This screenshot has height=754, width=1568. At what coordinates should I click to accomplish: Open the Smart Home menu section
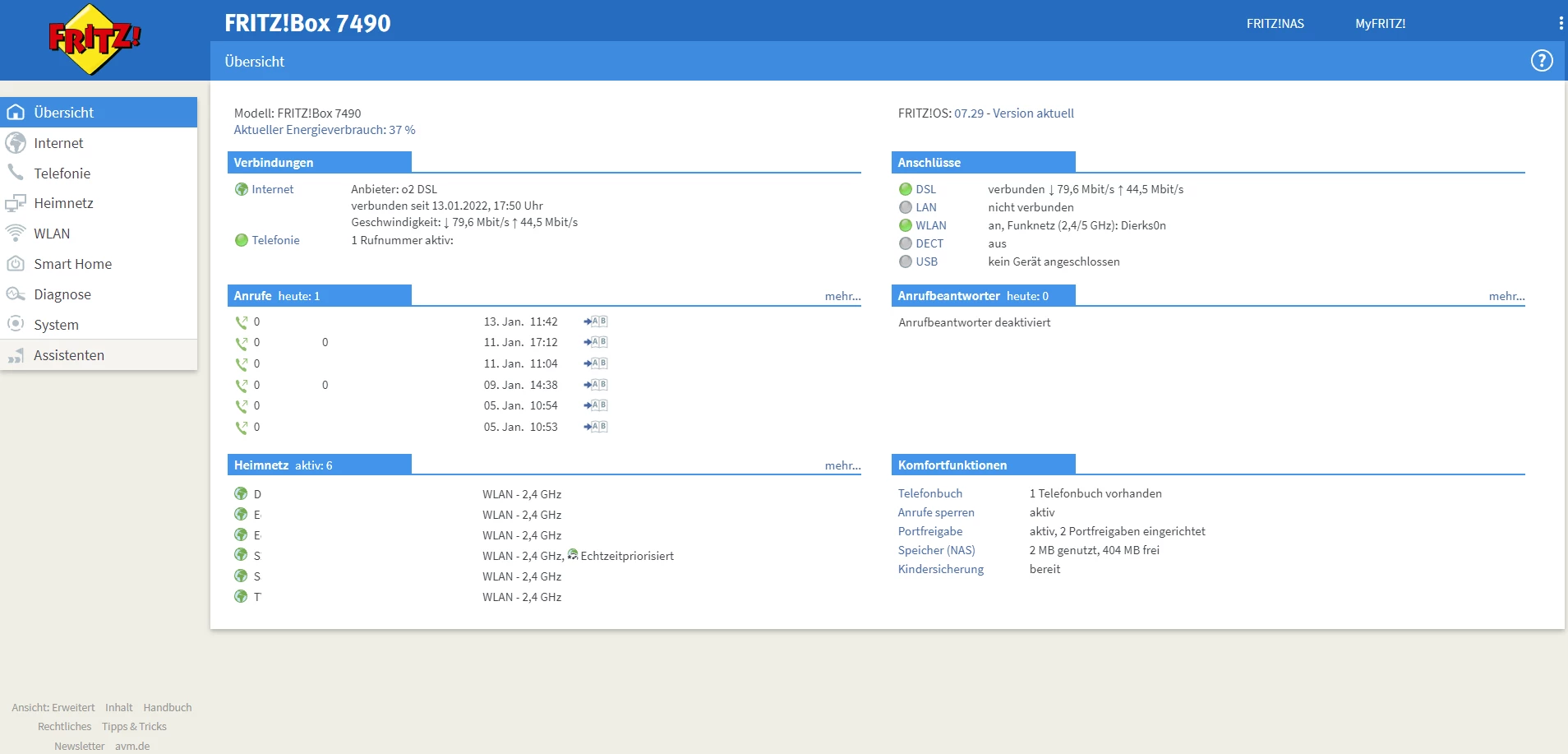coord(99,264)
